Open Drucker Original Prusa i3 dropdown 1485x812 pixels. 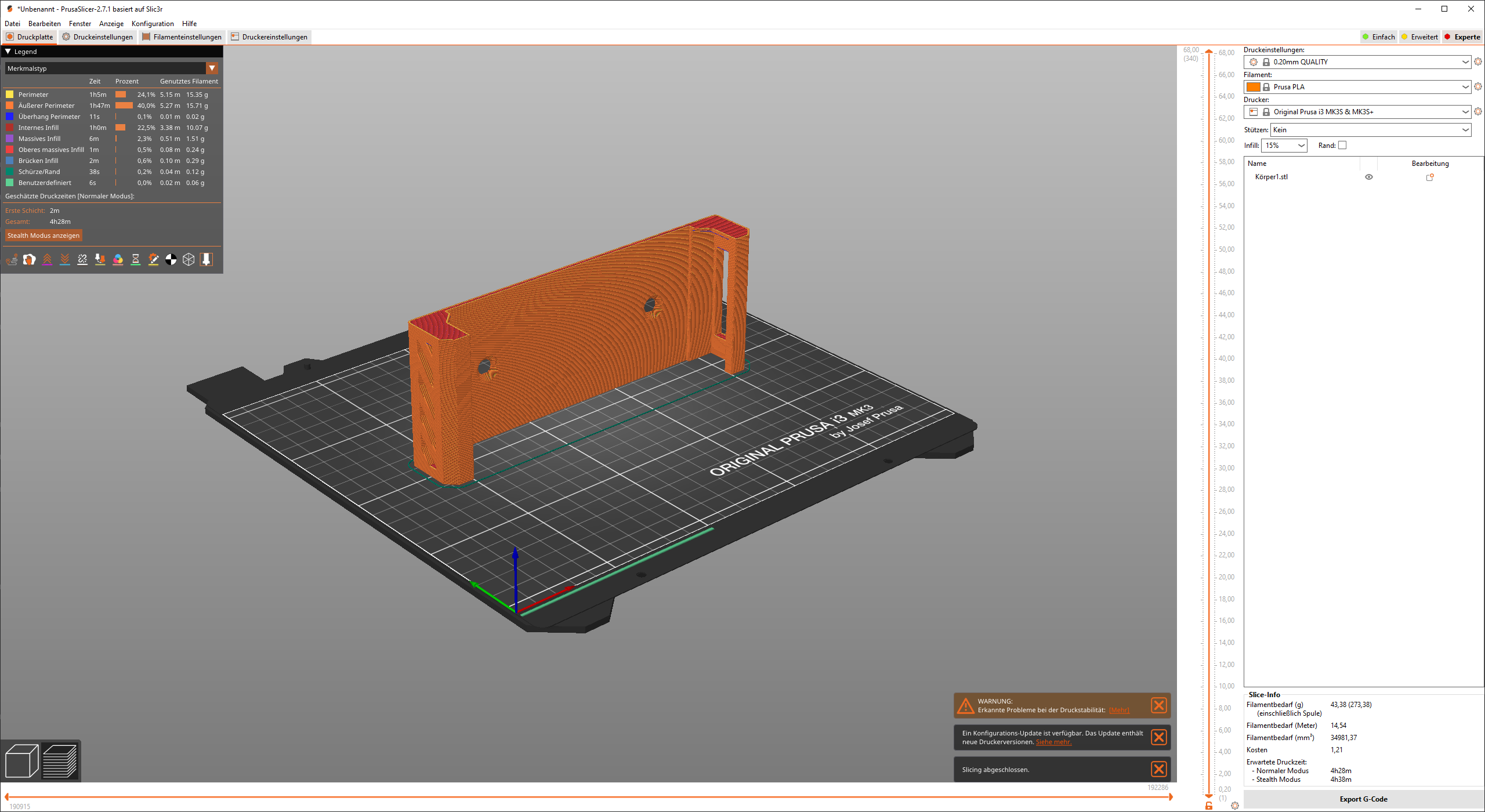tap(1357, 112)
